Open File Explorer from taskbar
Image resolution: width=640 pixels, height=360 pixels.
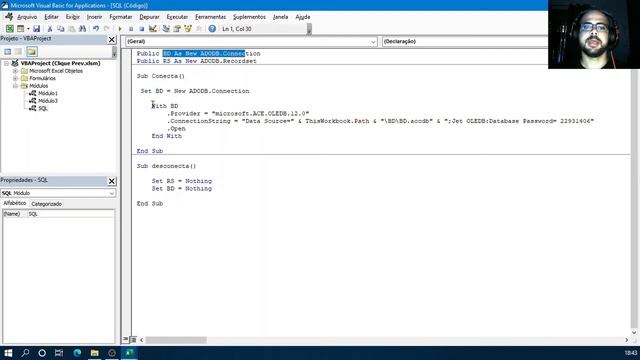coord(95,353)
